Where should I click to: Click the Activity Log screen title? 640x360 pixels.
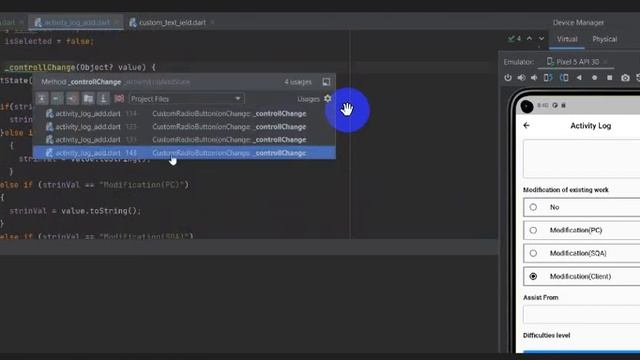coord(591,126)
